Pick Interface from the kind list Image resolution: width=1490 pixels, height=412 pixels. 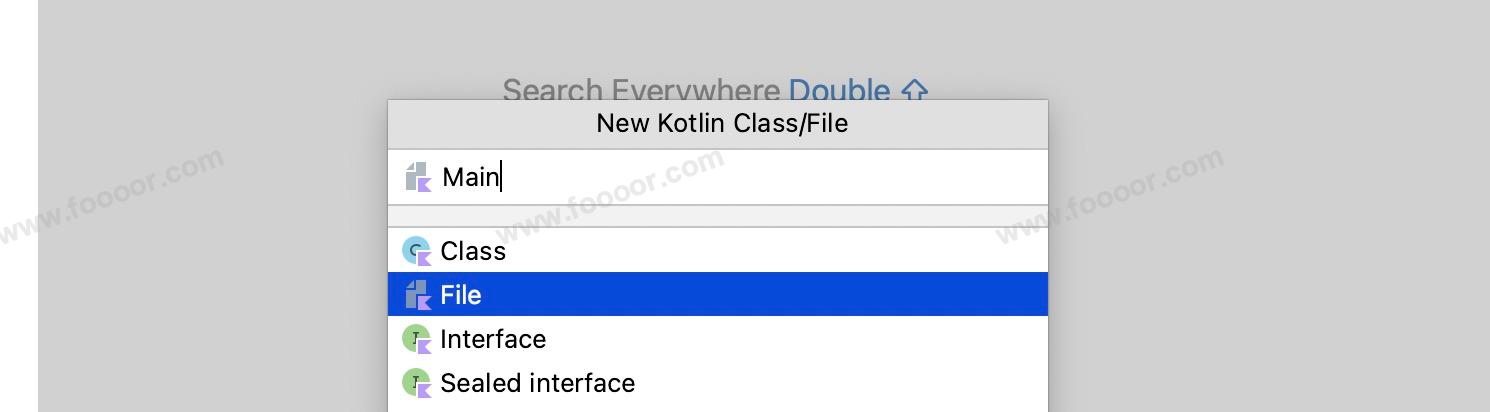[x=493, y=339]
